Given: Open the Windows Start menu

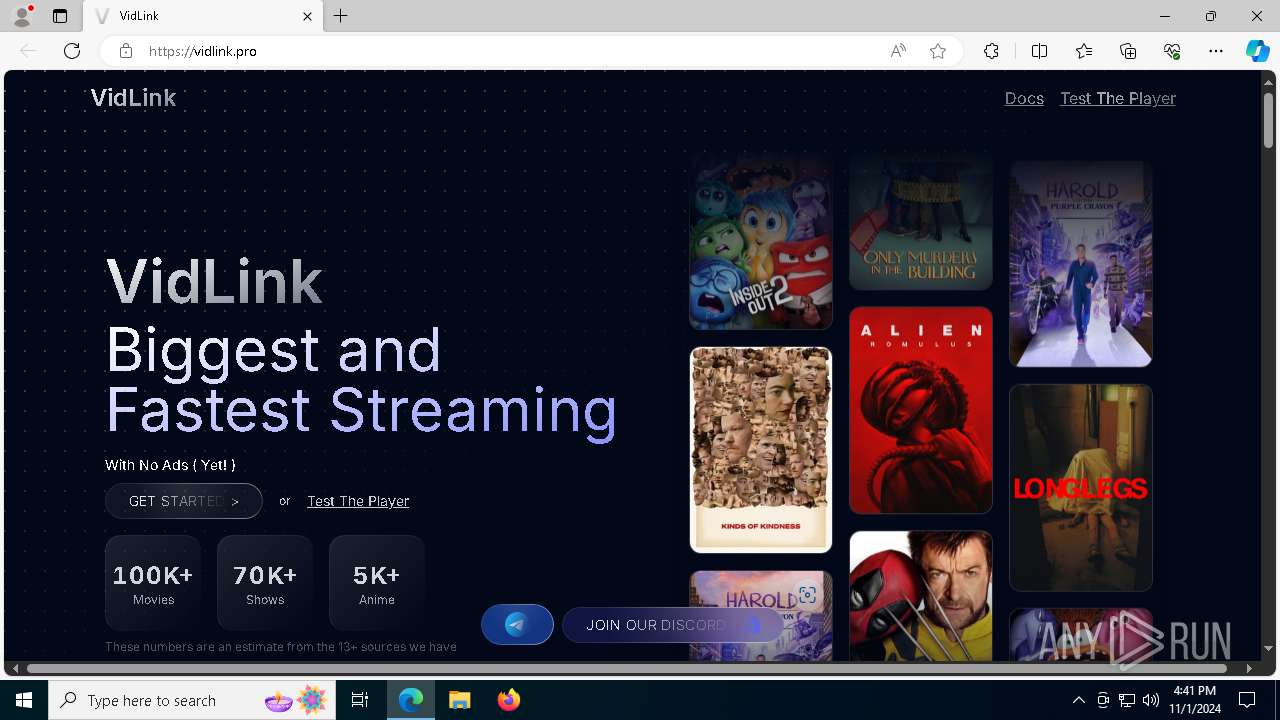Looking at the screenshot, I should click(x=24, y=700).
